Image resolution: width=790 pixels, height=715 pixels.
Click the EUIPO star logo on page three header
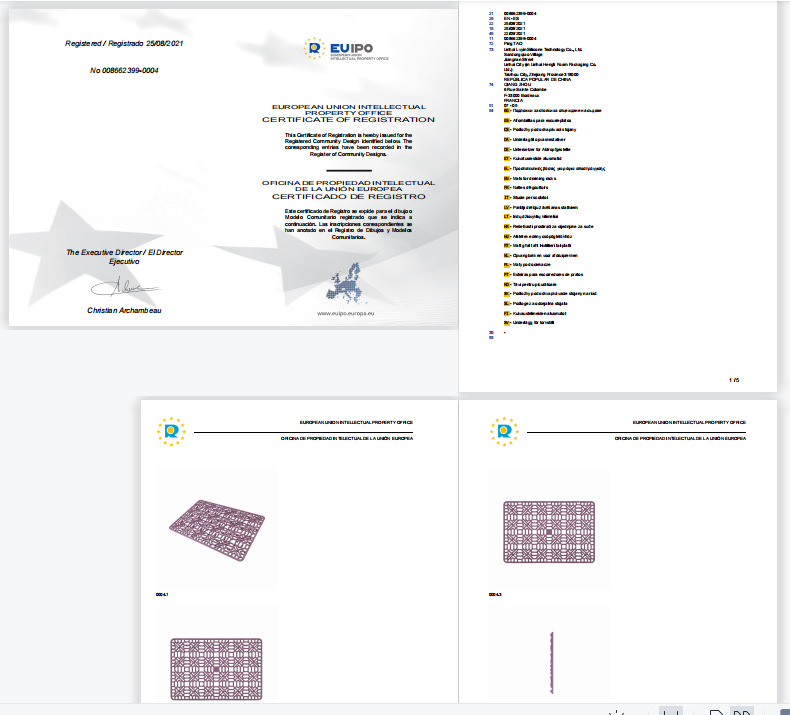(171, 431)
